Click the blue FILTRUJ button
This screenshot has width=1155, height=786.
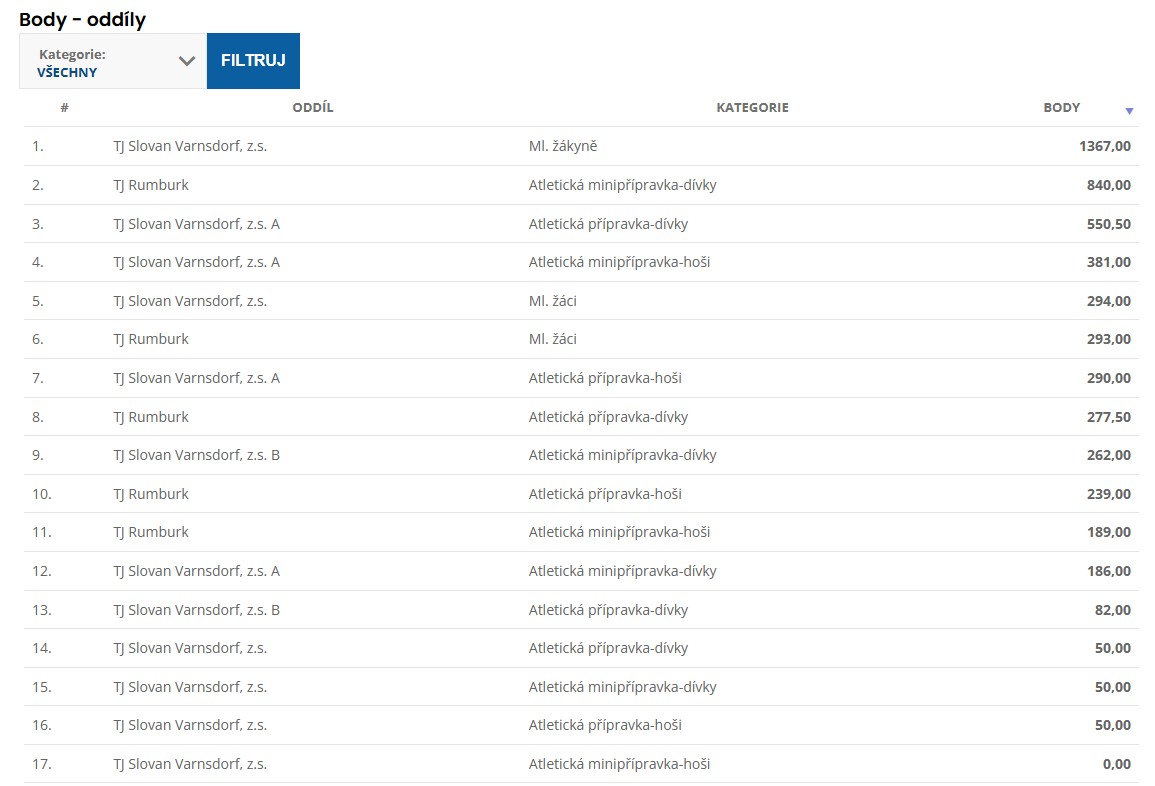pos(253,61)
